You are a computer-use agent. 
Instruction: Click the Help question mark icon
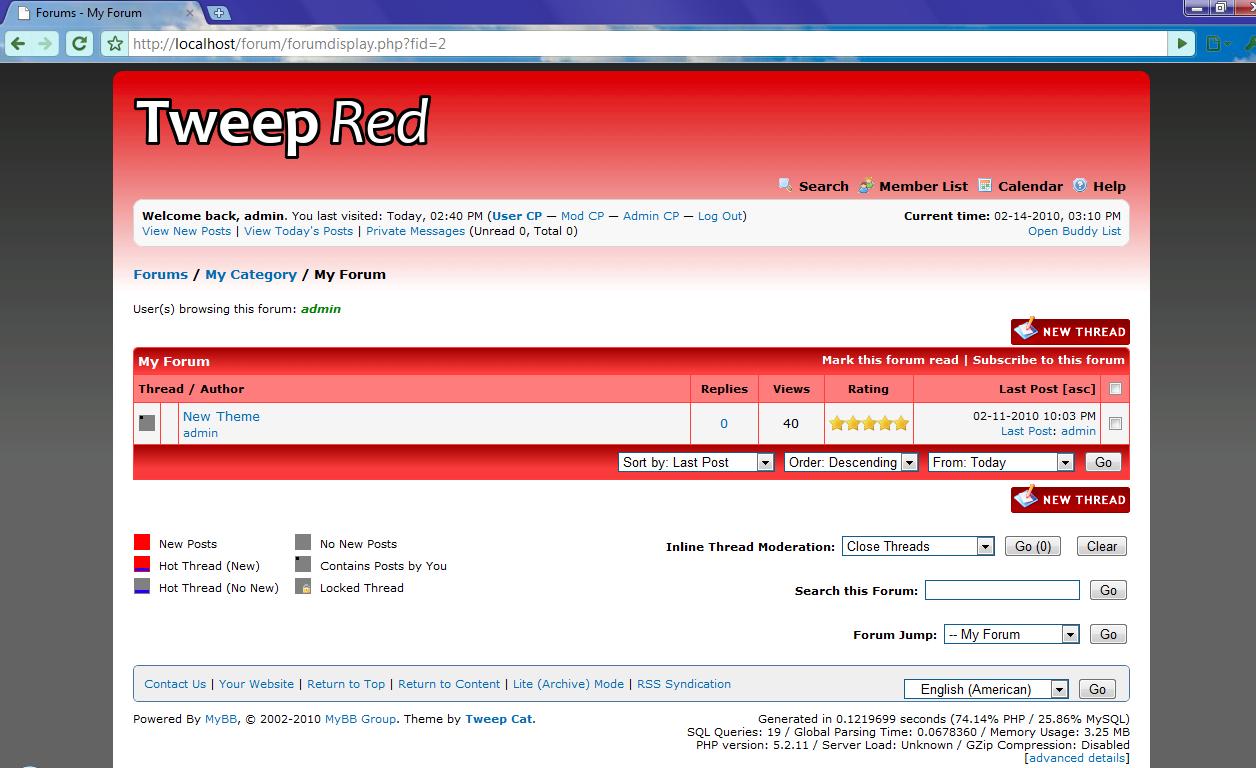[x=1080, y=185]
